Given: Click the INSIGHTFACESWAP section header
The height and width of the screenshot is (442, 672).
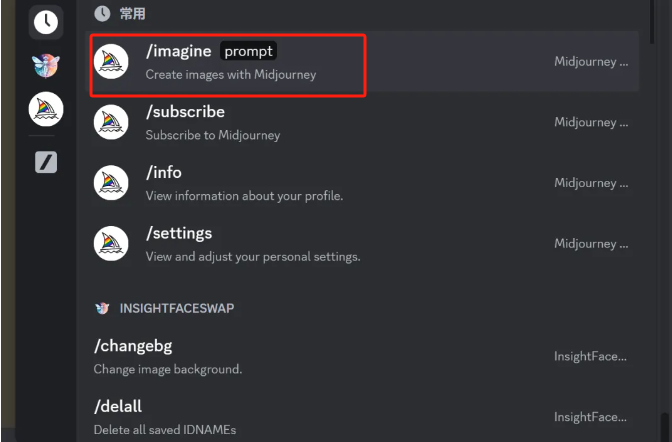Looking at the screenshot, I should (x=177, y=308).
